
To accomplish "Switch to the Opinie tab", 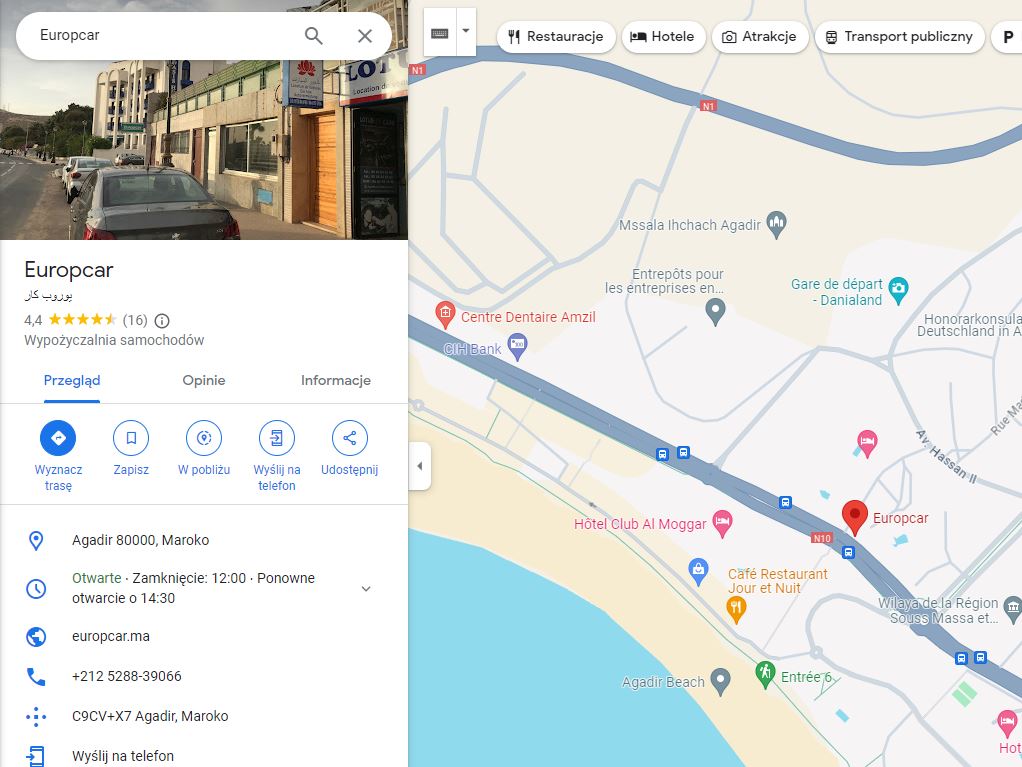I will (x=204, y=381).
